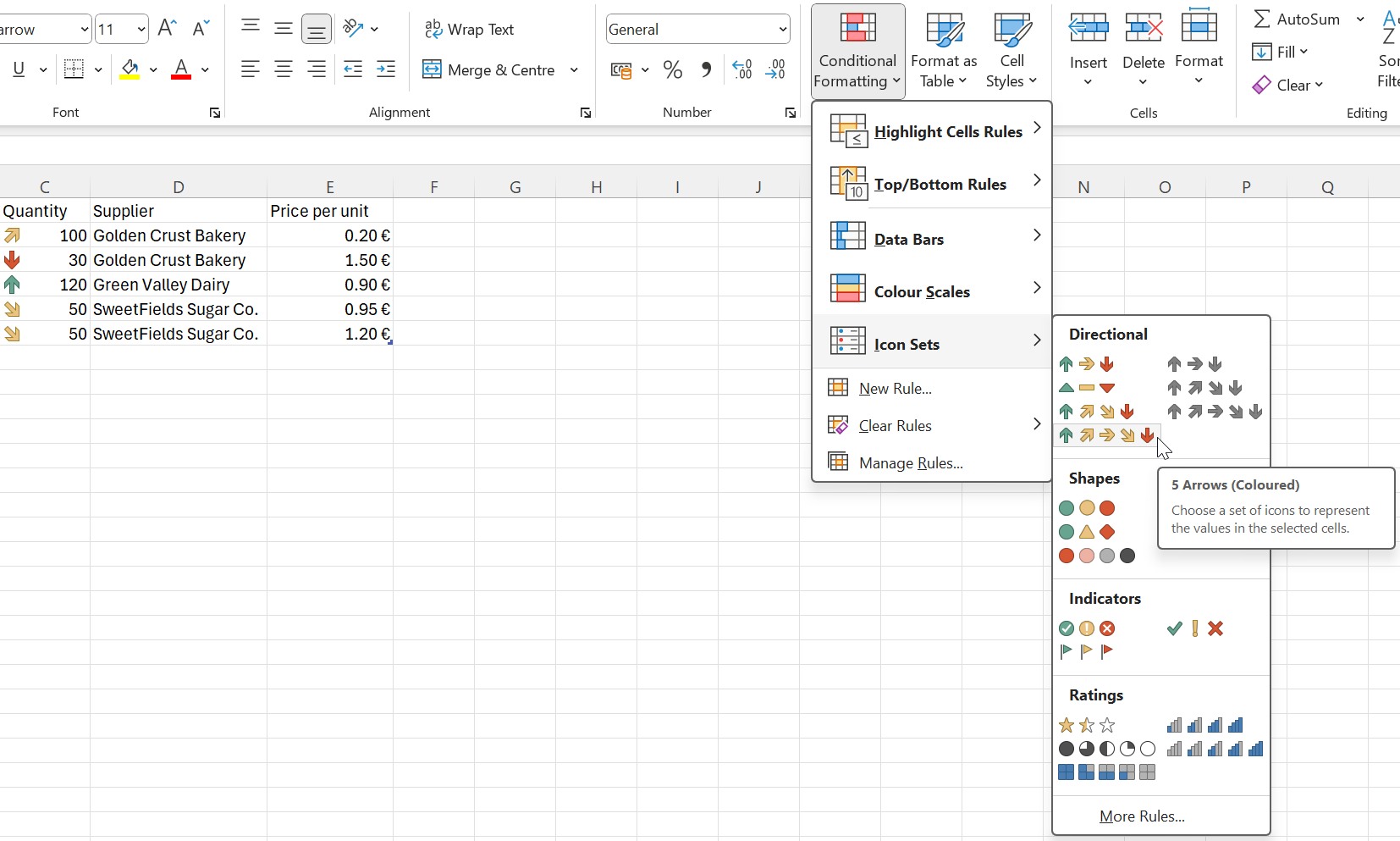Toggle centre horizontal alignment
Viewport: 1400px width, 841px height.
pyautogui.click(x=284, y=69)
